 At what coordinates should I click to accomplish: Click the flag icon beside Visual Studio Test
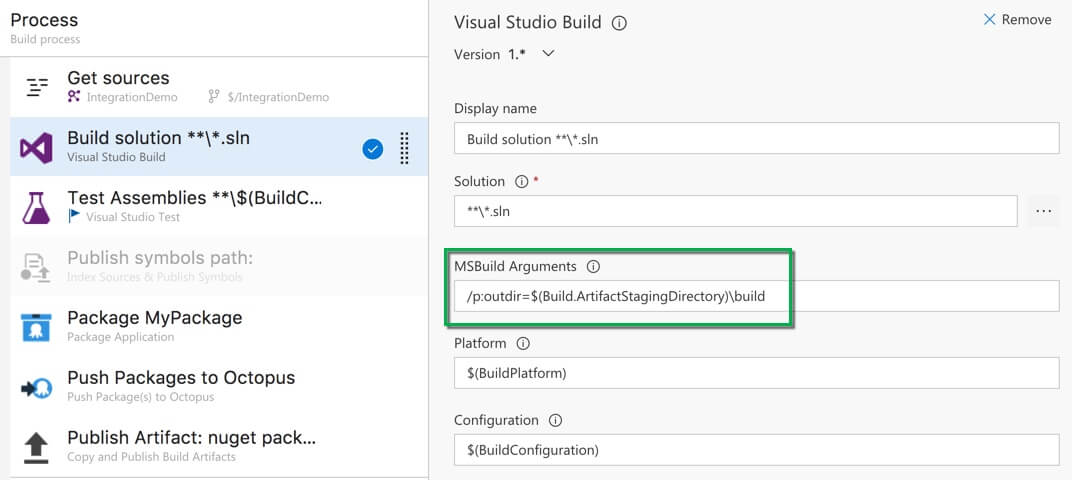tap(74, 217)
